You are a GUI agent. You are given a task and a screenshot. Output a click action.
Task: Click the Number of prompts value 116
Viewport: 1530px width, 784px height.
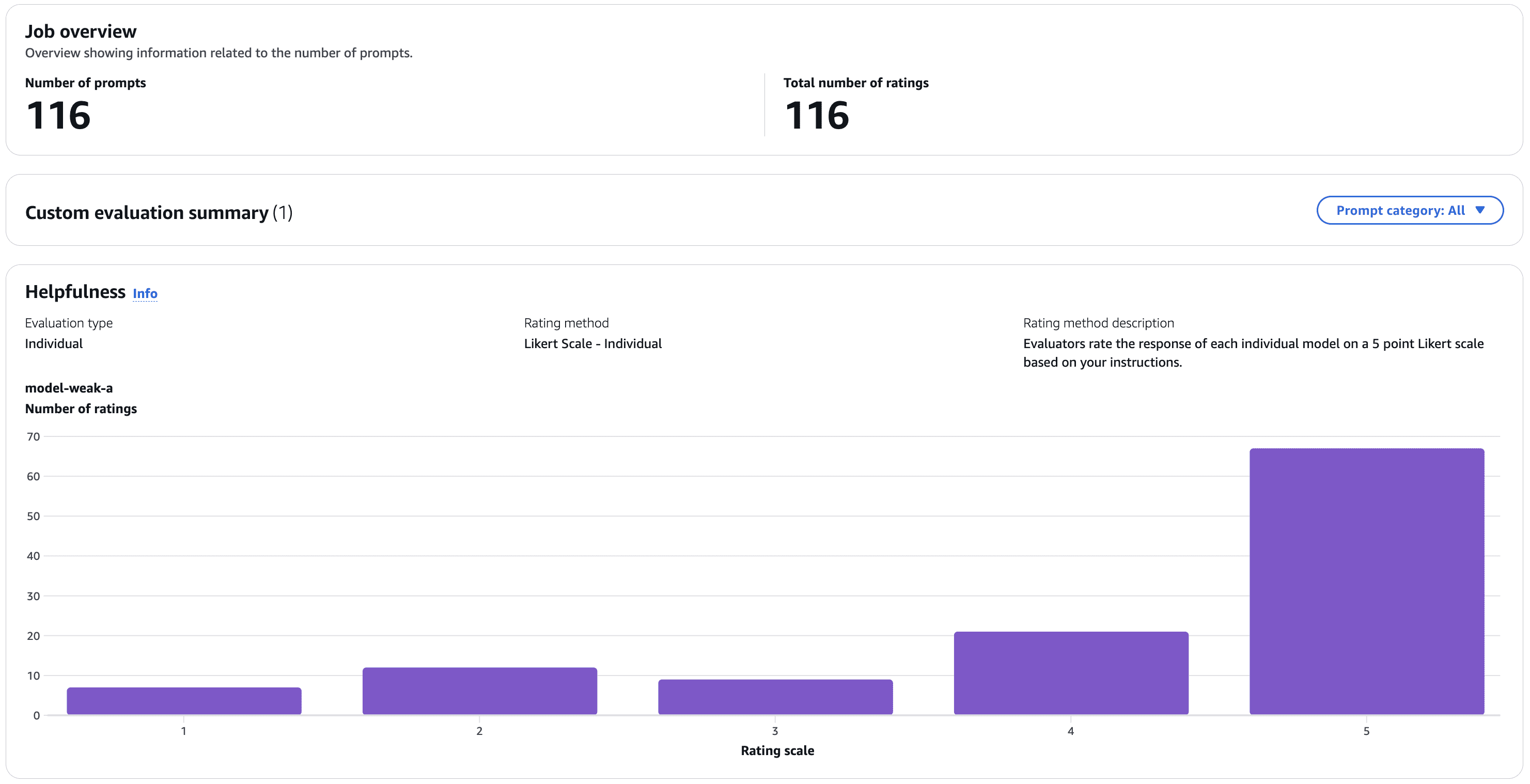click(58, 115)
